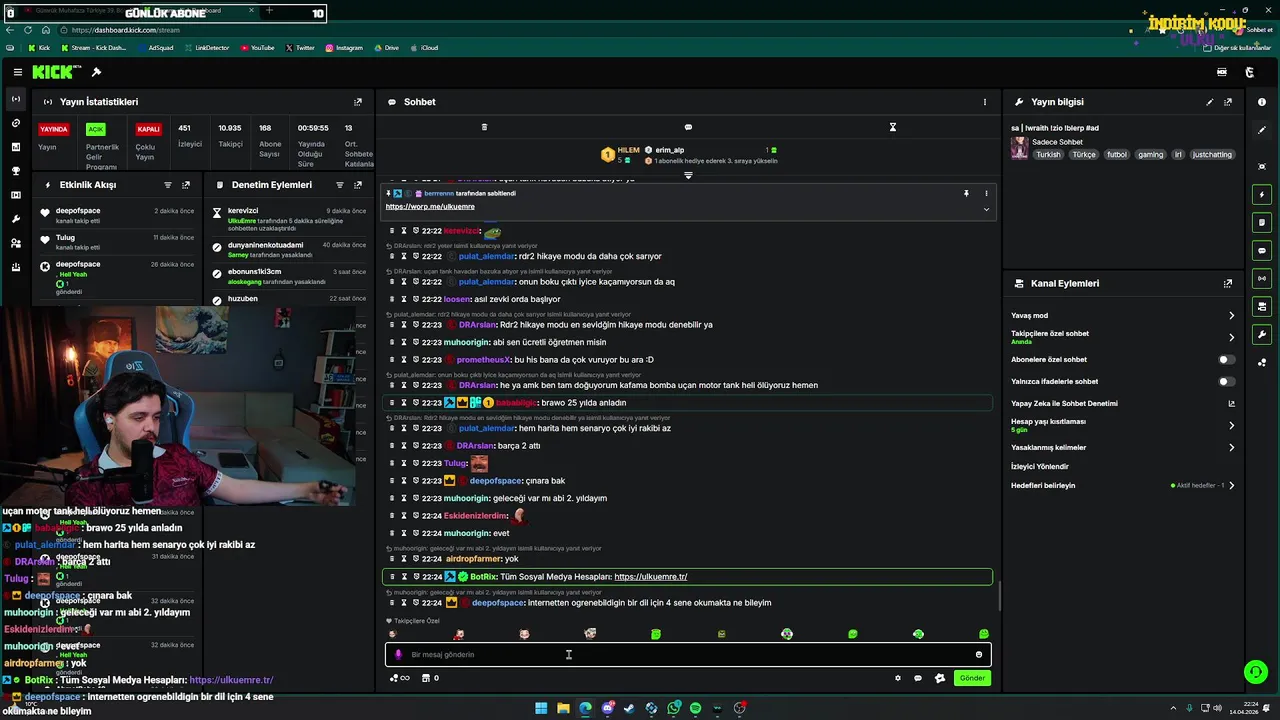Image resolution: width=1280 pixels, height=720 pixels.
Task: Click the İzleyici Yönlendir option
Action: tap(1040, 466)
